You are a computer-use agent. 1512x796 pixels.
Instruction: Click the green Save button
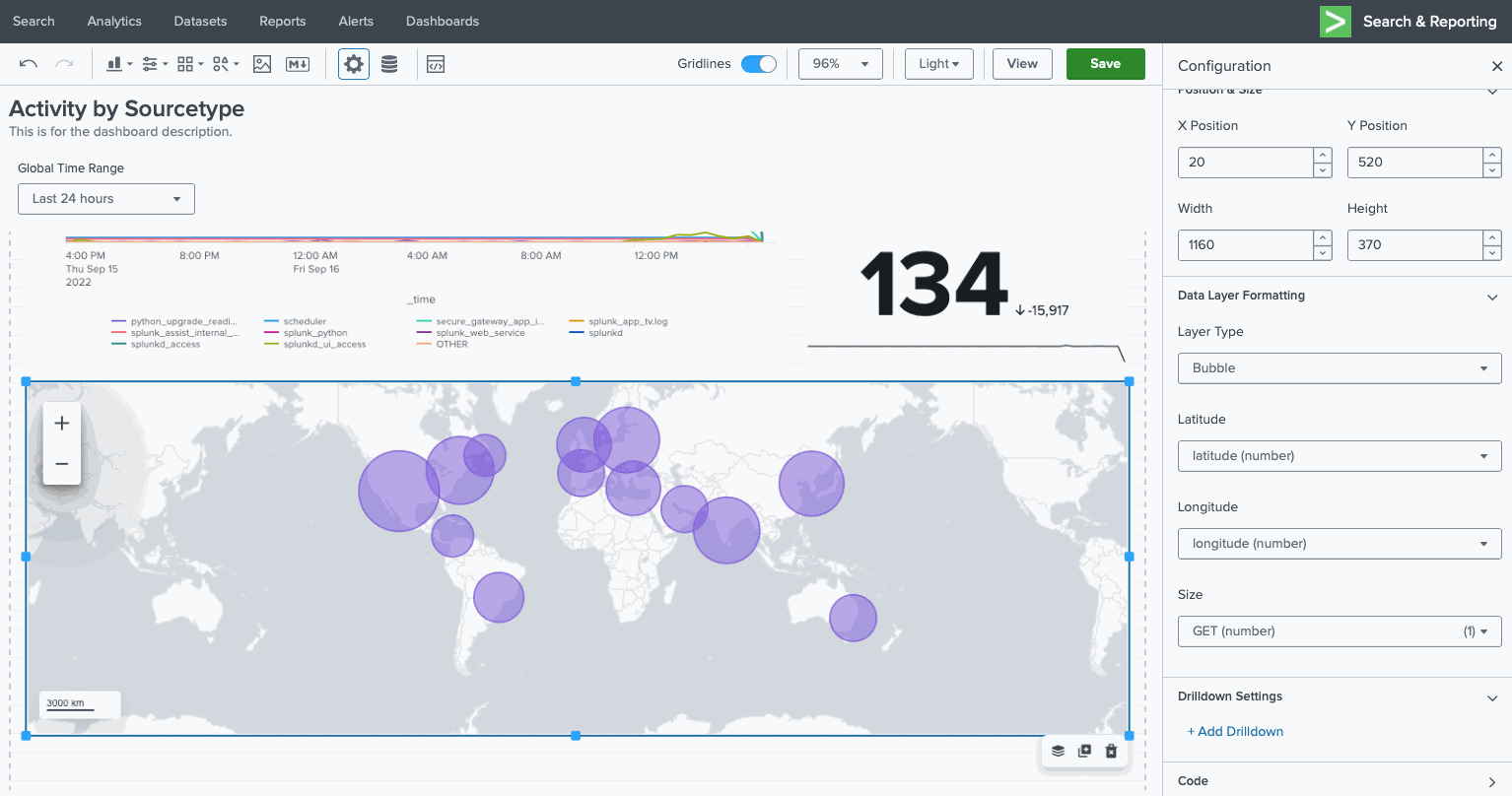click(x=1105, y=64)
